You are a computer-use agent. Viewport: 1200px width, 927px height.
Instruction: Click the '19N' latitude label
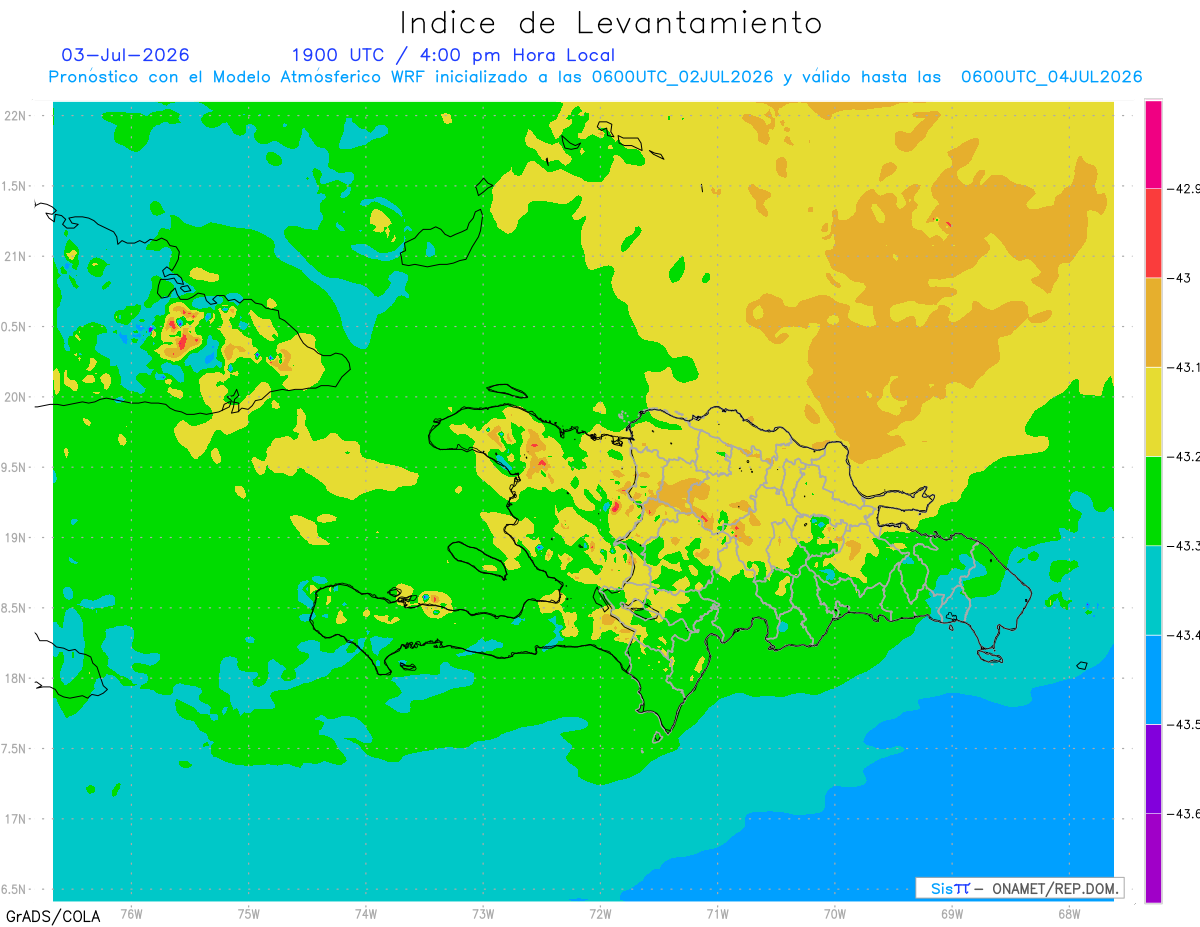tap(17, 538)
